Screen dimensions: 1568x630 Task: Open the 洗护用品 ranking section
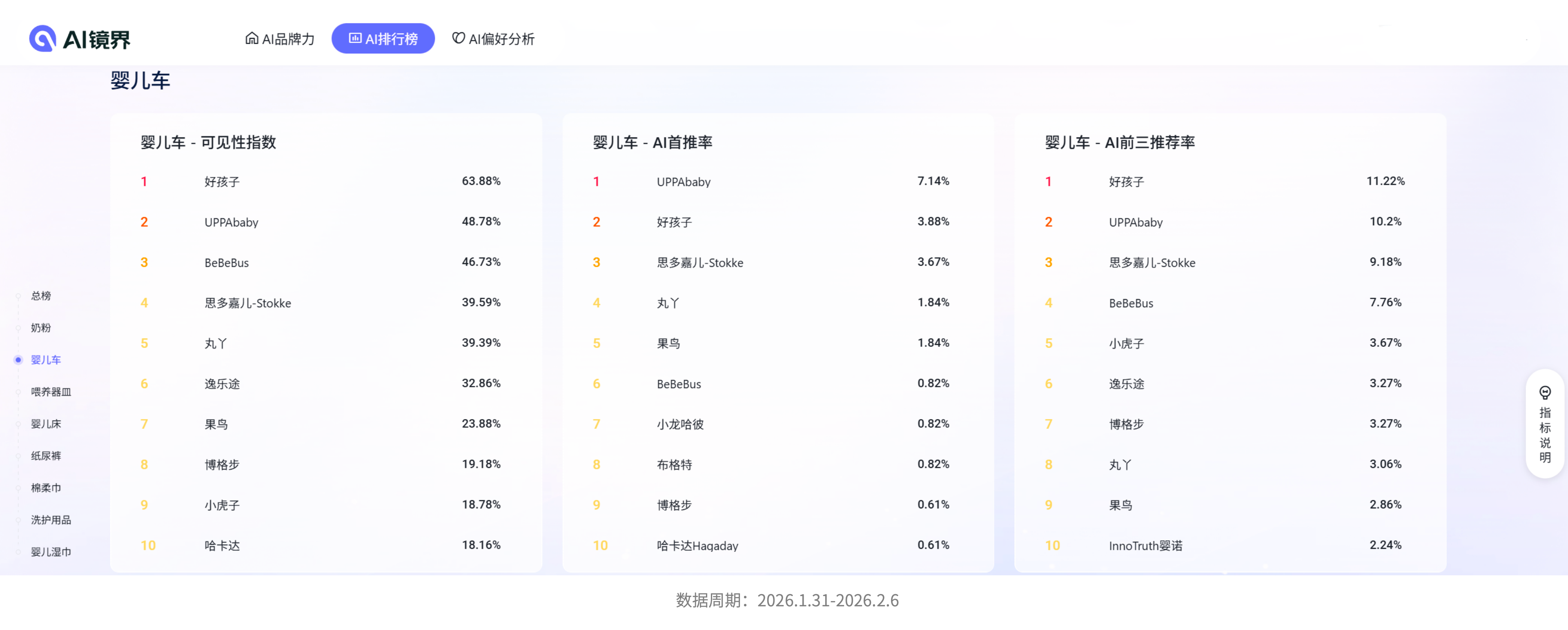51,520
